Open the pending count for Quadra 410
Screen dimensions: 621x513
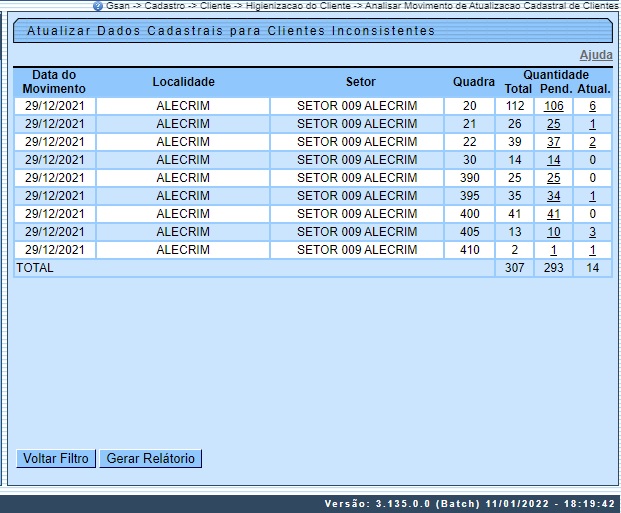(x=553, y=250)
